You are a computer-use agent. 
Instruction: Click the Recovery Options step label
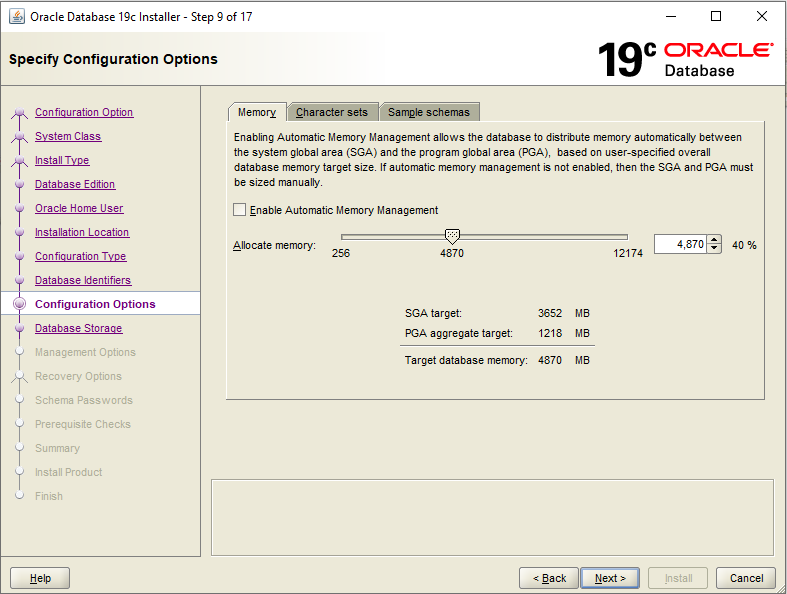[x=78, y=376]
